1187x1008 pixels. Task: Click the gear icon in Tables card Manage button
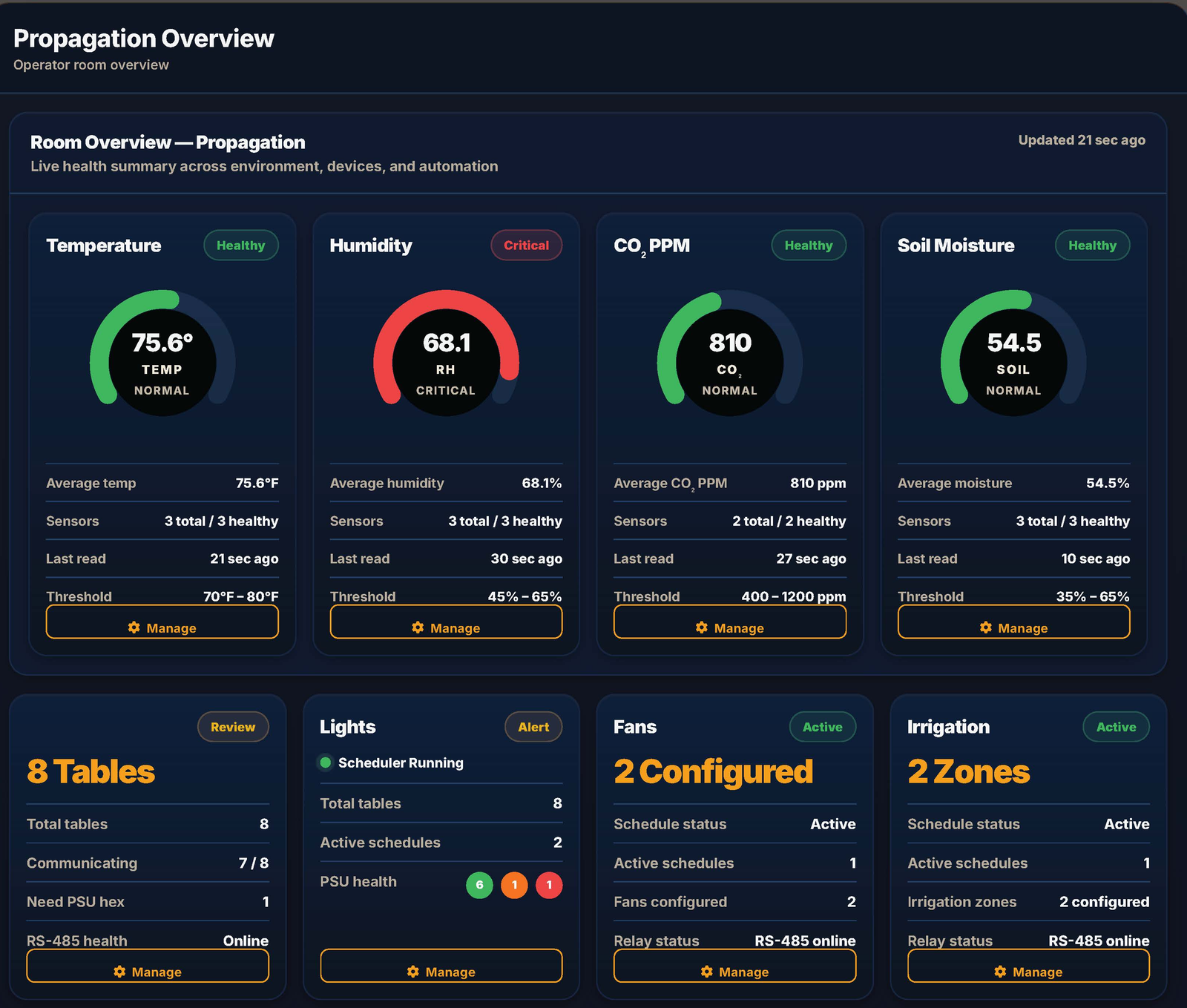(x=119, y=972)
